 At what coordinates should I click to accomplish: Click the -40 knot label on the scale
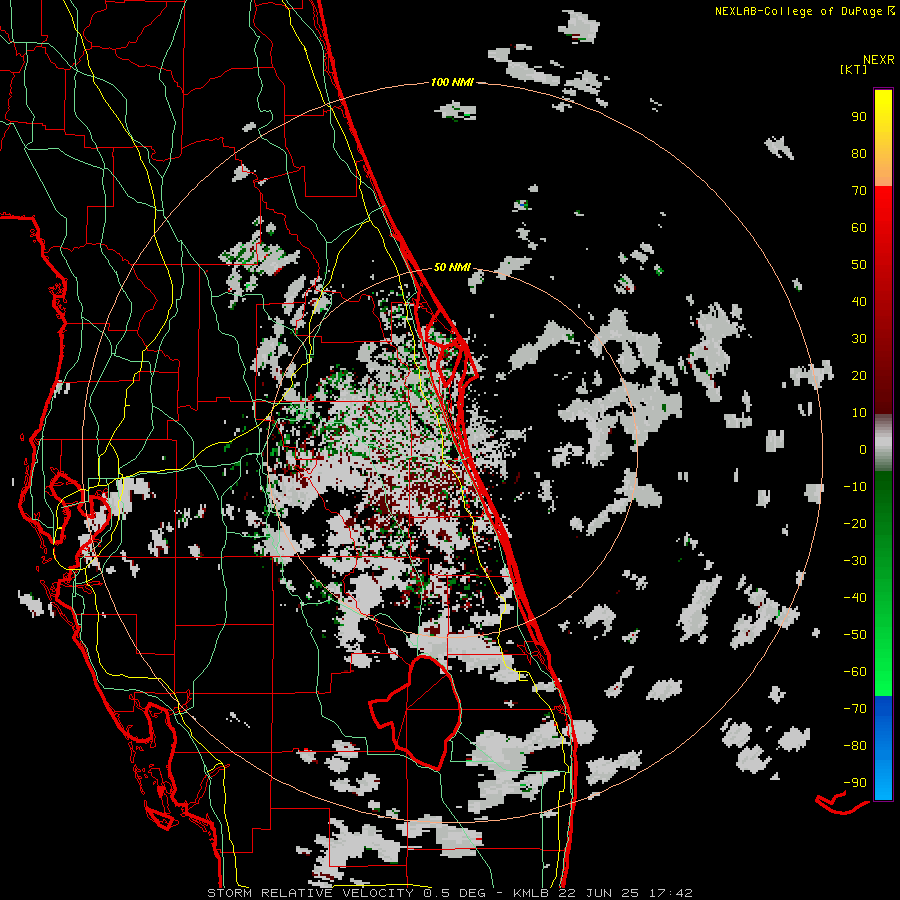click(x=855, y=598)
